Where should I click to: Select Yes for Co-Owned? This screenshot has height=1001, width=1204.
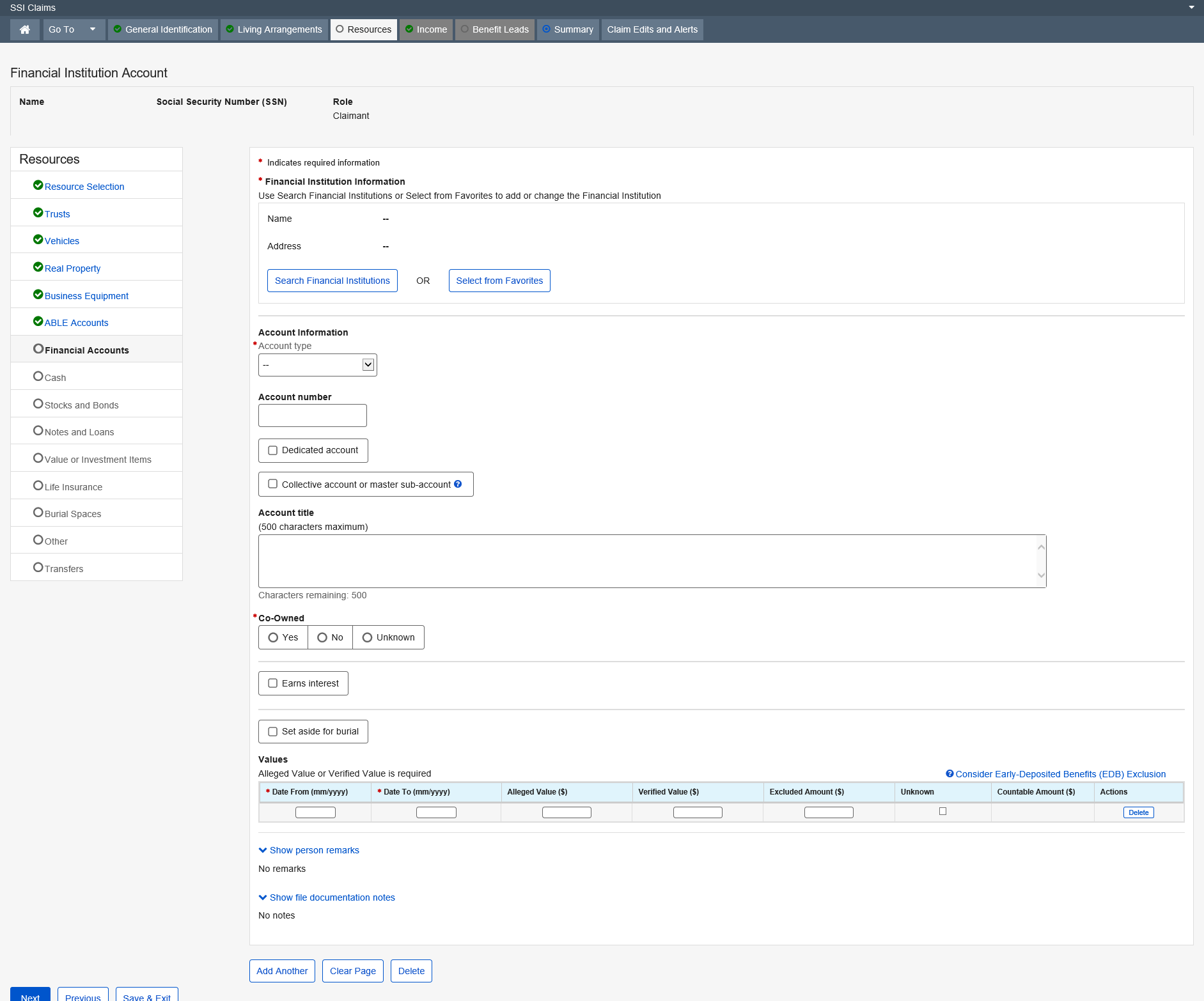274,637
